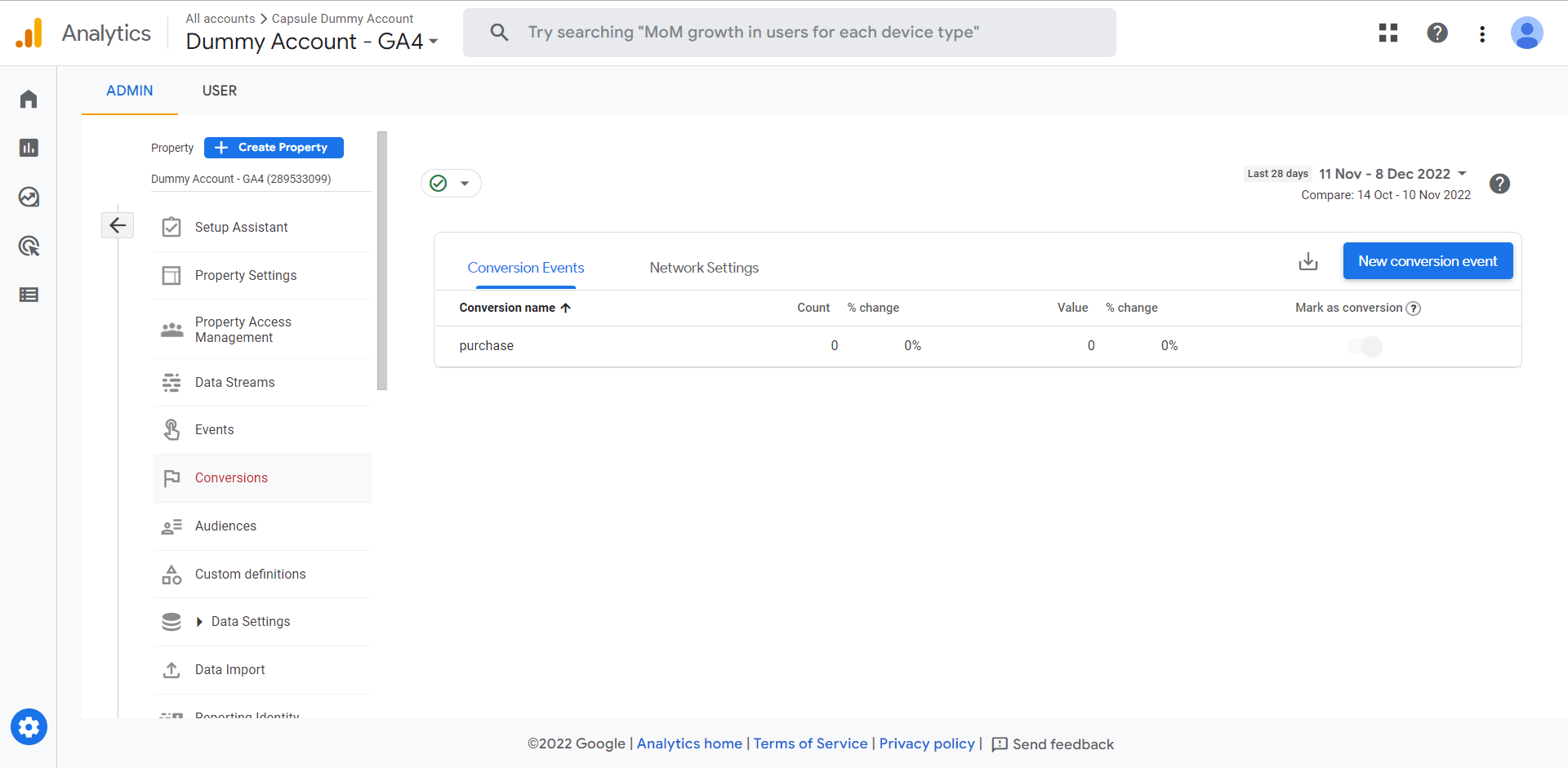
Task: Sort by Conversion name column
Action: pos(514,308)
